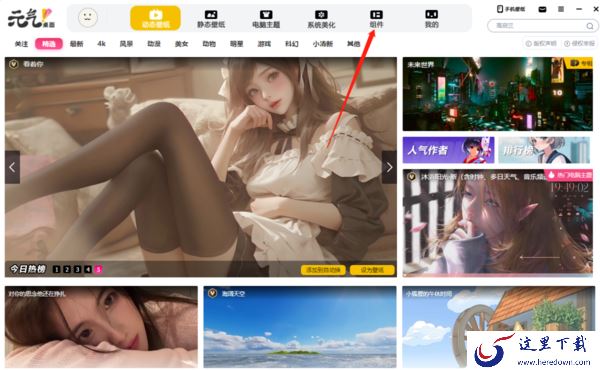Select the 最新 (latest) category
The width and height of the screenshot is (600, 370).
coord(77,44)
